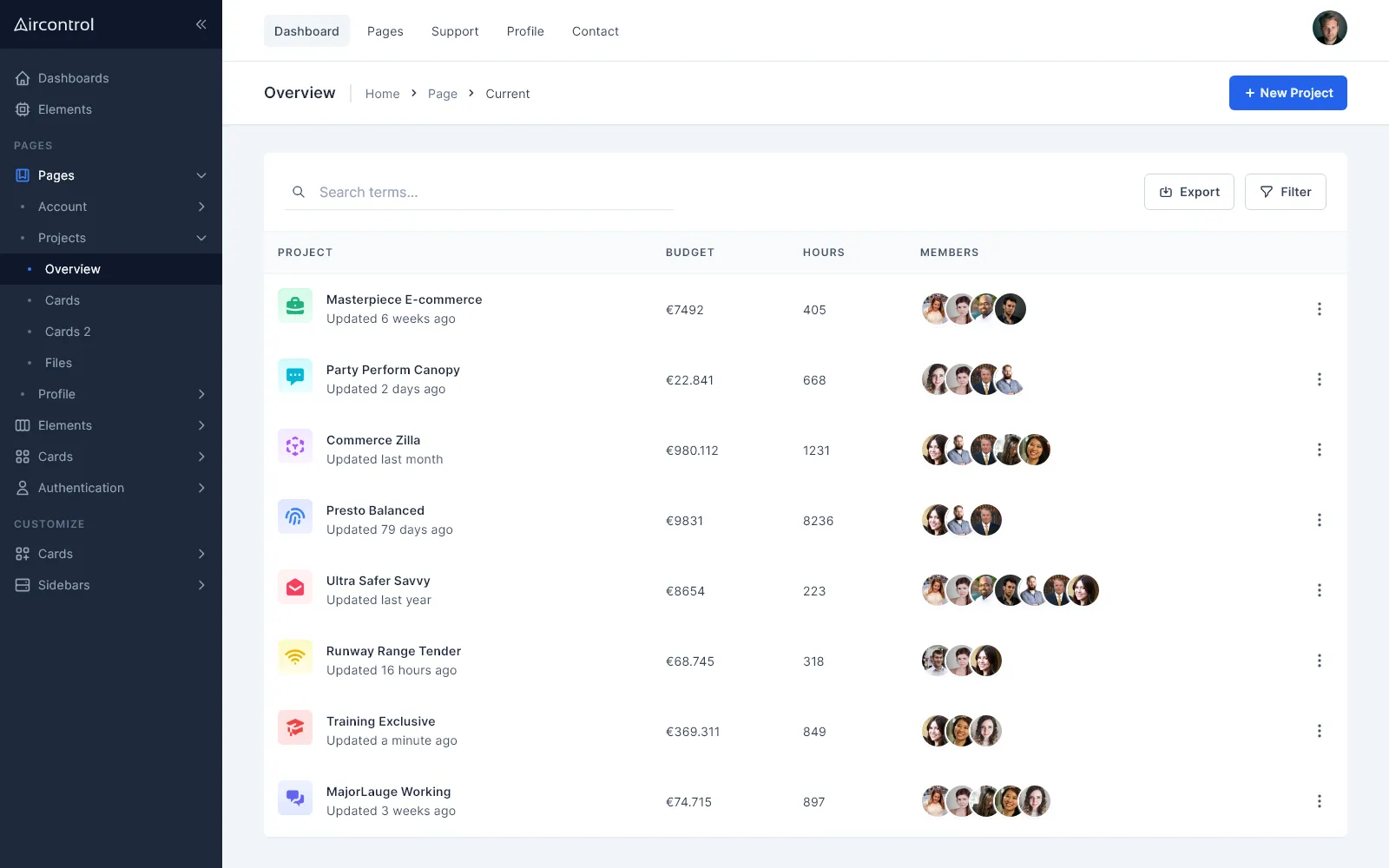This screenshot has width=1389, height=868.
Task: Open the three-dot menu for Masterpiece E-commerce
Action: pyautogui.click(x=1320, y=309)
